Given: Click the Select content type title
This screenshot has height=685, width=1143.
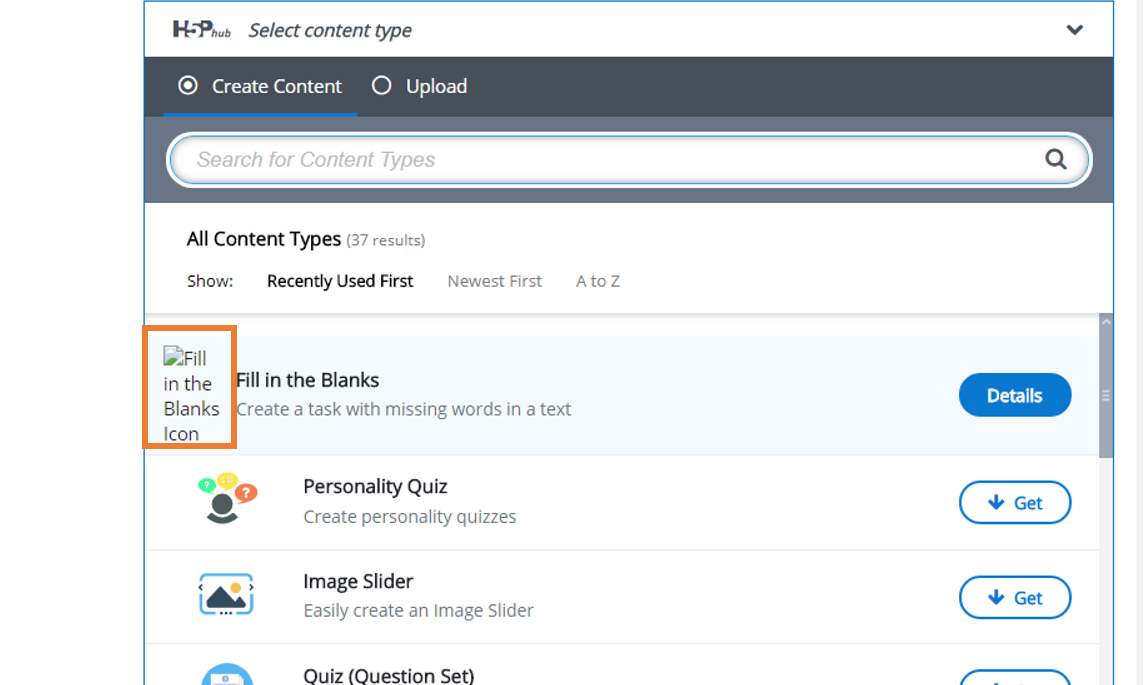Looking at the screenshot, I should point(330,31).
